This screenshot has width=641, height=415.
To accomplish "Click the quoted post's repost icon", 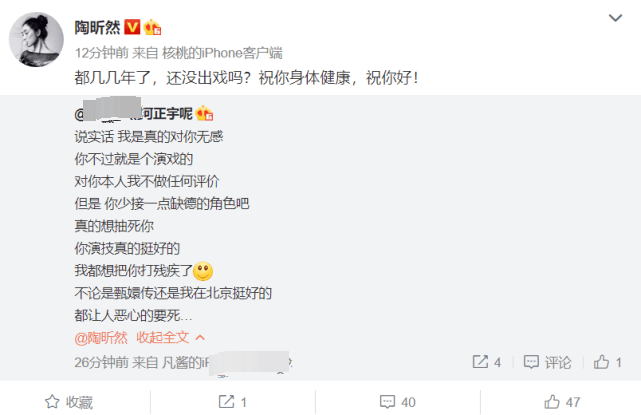I will click(x=480, y=362).
